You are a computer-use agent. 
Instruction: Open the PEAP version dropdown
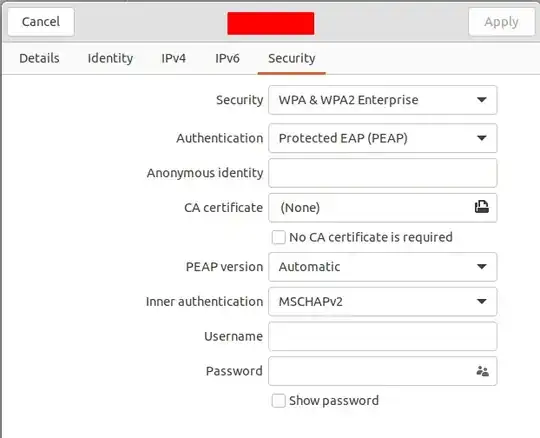pyautogui.click(x=383, y=267)
